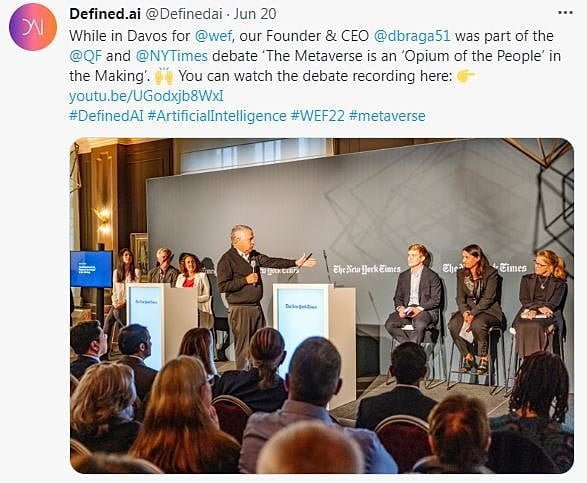Select the #metaverse hashtag

pyautogui.click(x=387, y=116)
